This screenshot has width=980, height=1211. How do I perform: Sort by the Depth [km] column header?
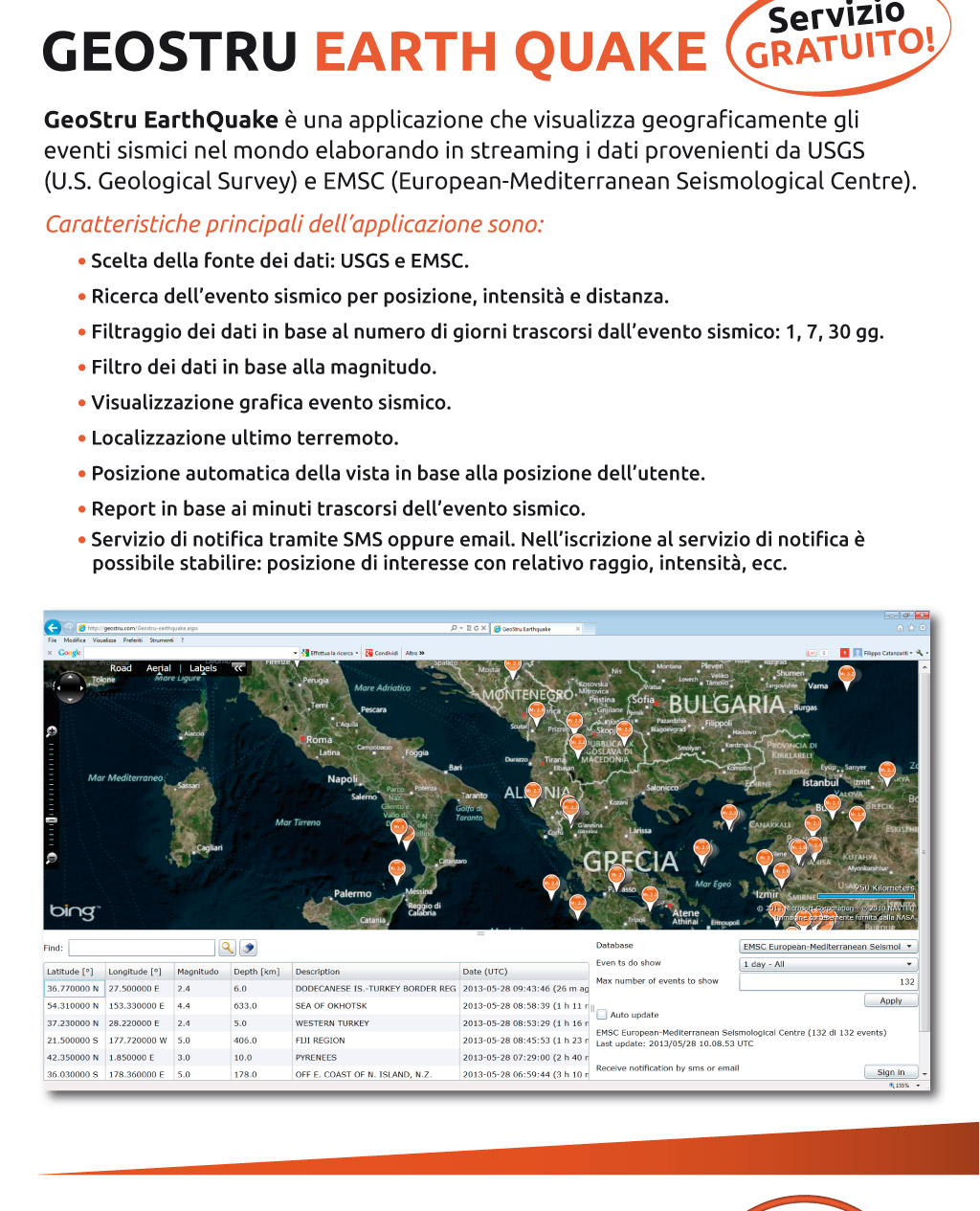pos(261,972)
